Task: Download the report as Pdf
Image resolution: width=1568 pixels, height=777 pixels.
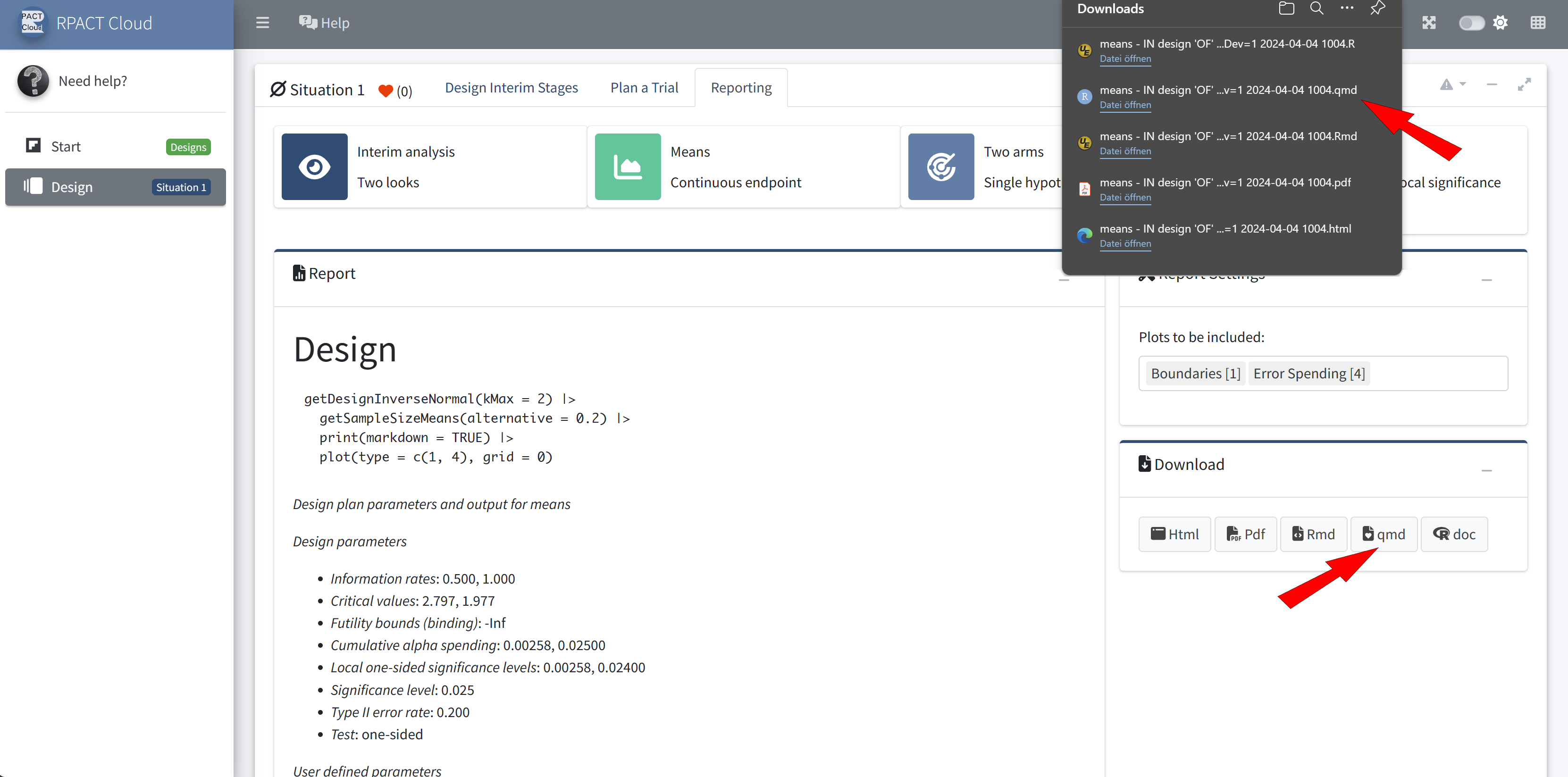Action: coord(1245,534)
